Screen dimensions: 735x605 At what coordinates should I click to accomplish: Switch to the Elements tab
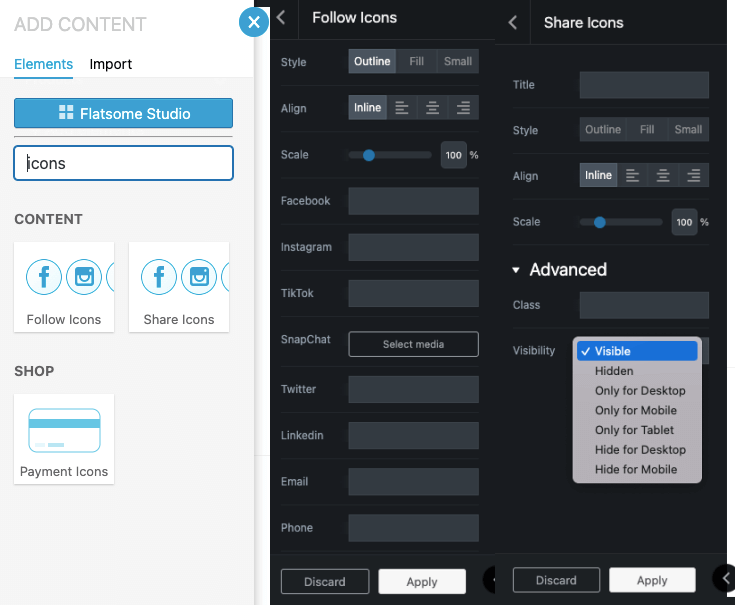[44, 64]
